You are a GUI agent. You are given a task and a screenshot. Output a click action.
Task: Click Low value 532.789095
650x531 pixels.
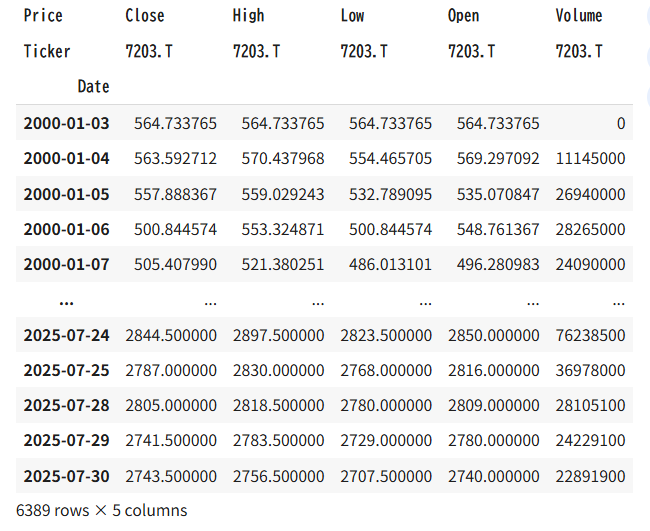point(390,194)
